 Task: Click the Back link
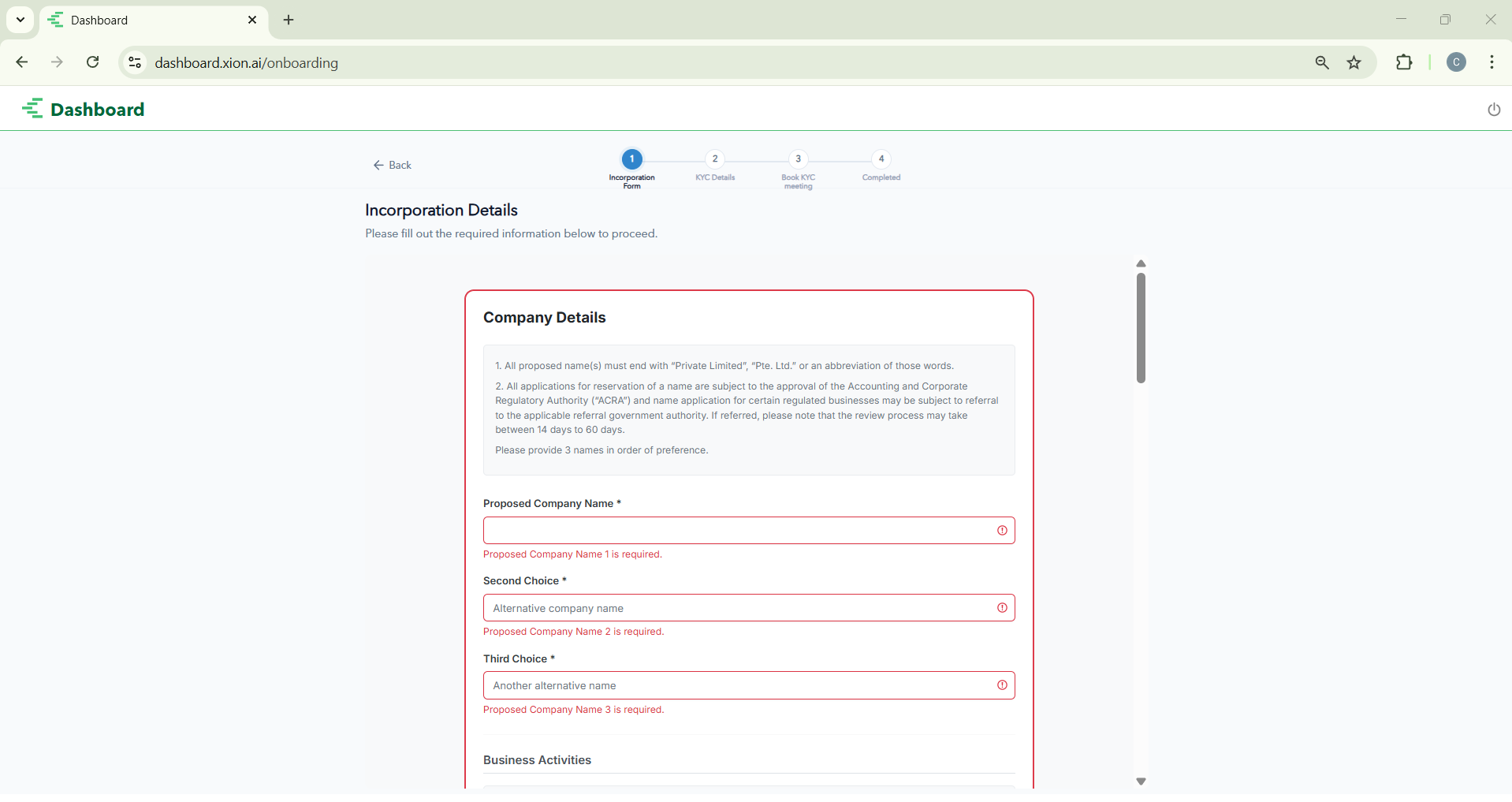[393, 165]
